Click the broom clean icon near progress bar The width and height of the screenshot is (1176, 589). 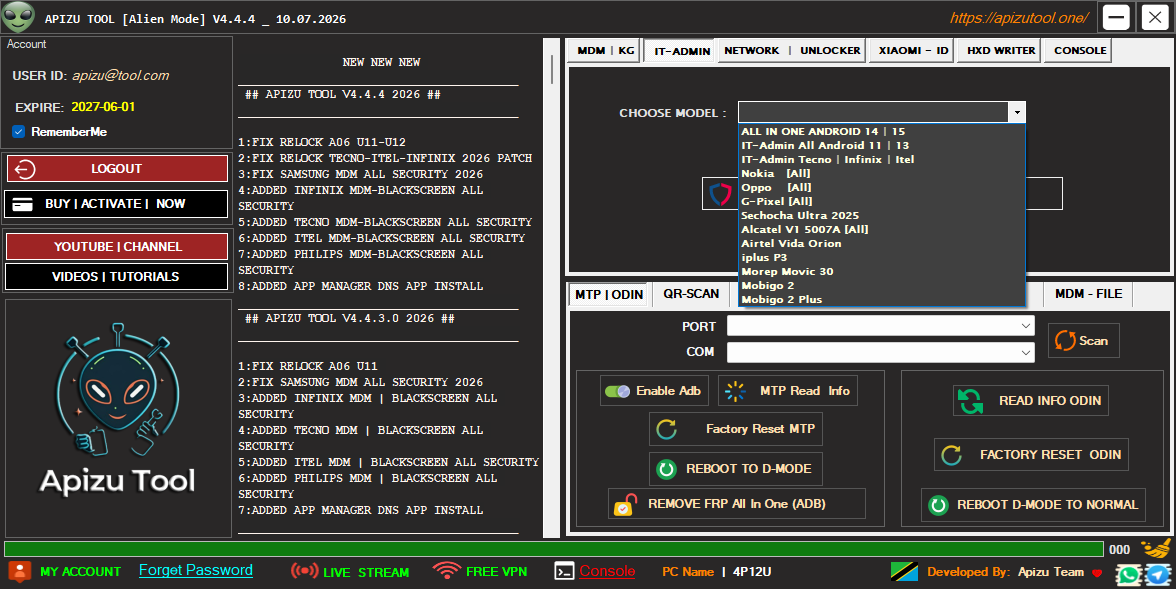1156,549
